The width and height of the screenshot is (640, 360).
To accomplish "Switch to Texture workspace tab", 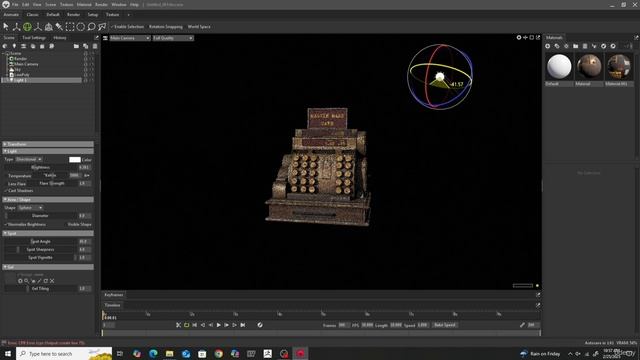I will pos(112,15).
